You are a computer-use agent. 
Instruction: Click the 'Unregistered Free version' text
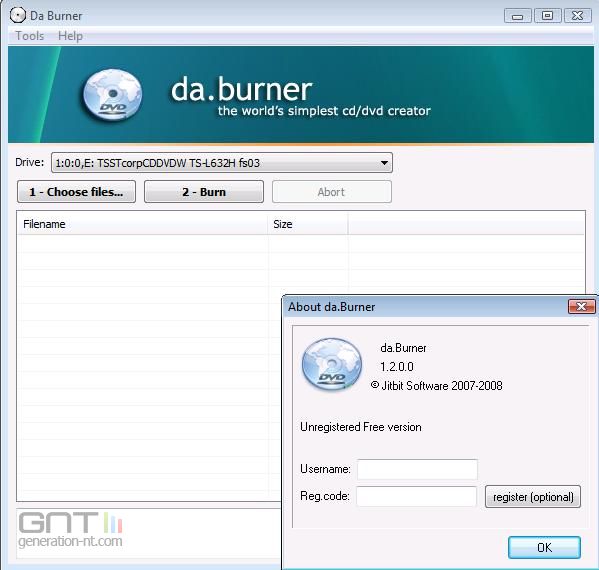[x=361, y=427]
